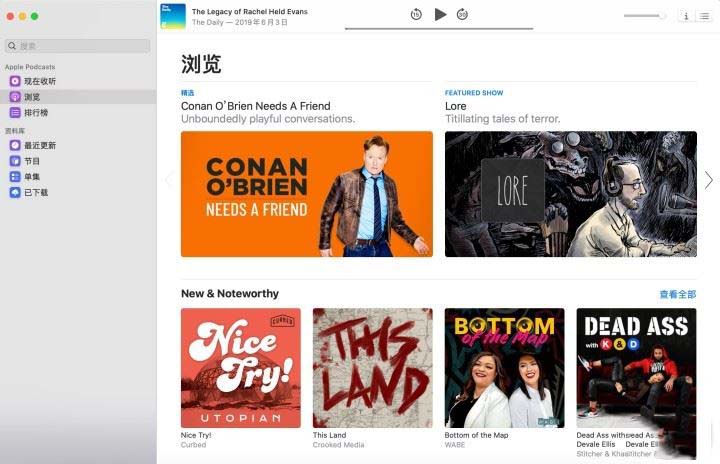Click the 查看全部 (See All) link
This screenshot has height=464, width=720.
(x=678, y=294)
